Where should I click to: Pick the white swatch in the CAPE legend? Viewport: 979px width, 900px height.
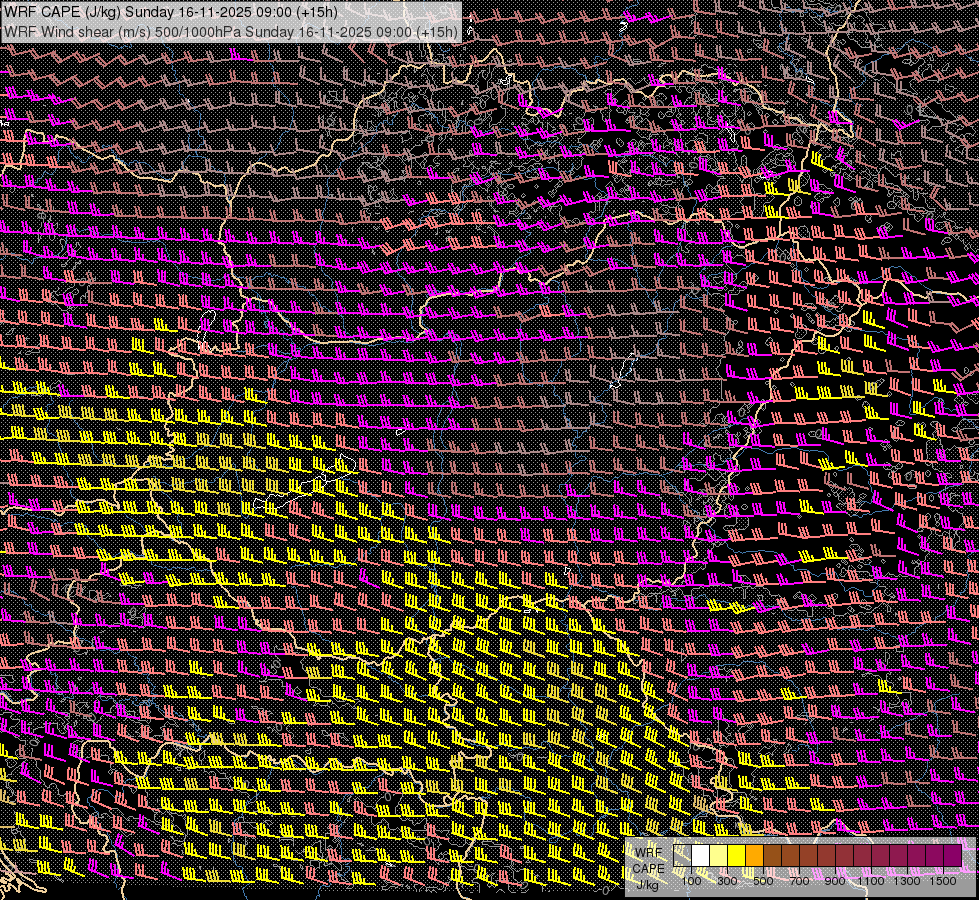pyautogui.click(x=701, y=856)
